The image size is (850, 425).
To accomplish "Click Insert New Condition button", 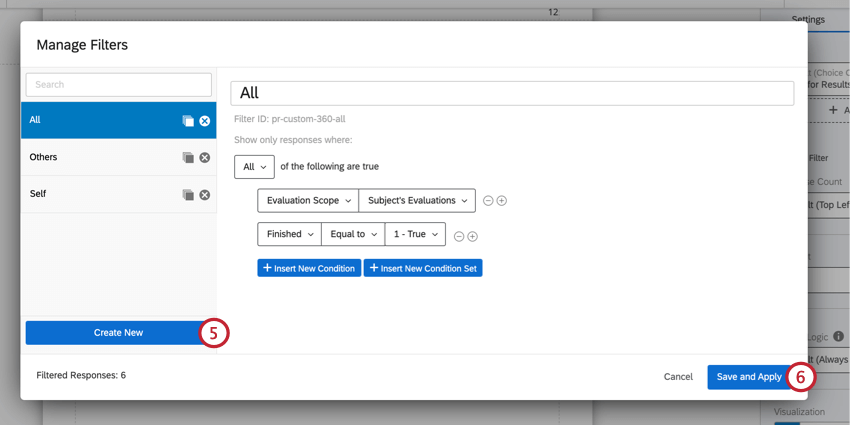I will click(309, 268).
